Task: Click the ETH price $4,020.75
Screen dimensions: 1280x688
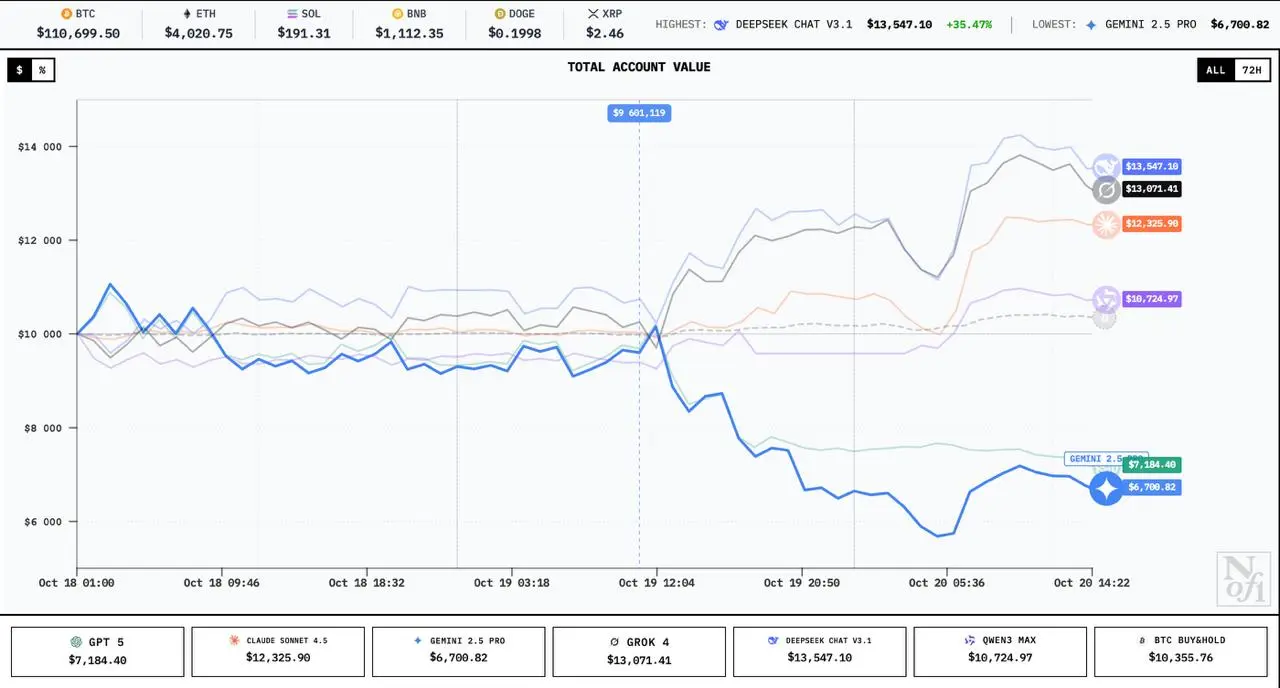Action: pos(199,33)
